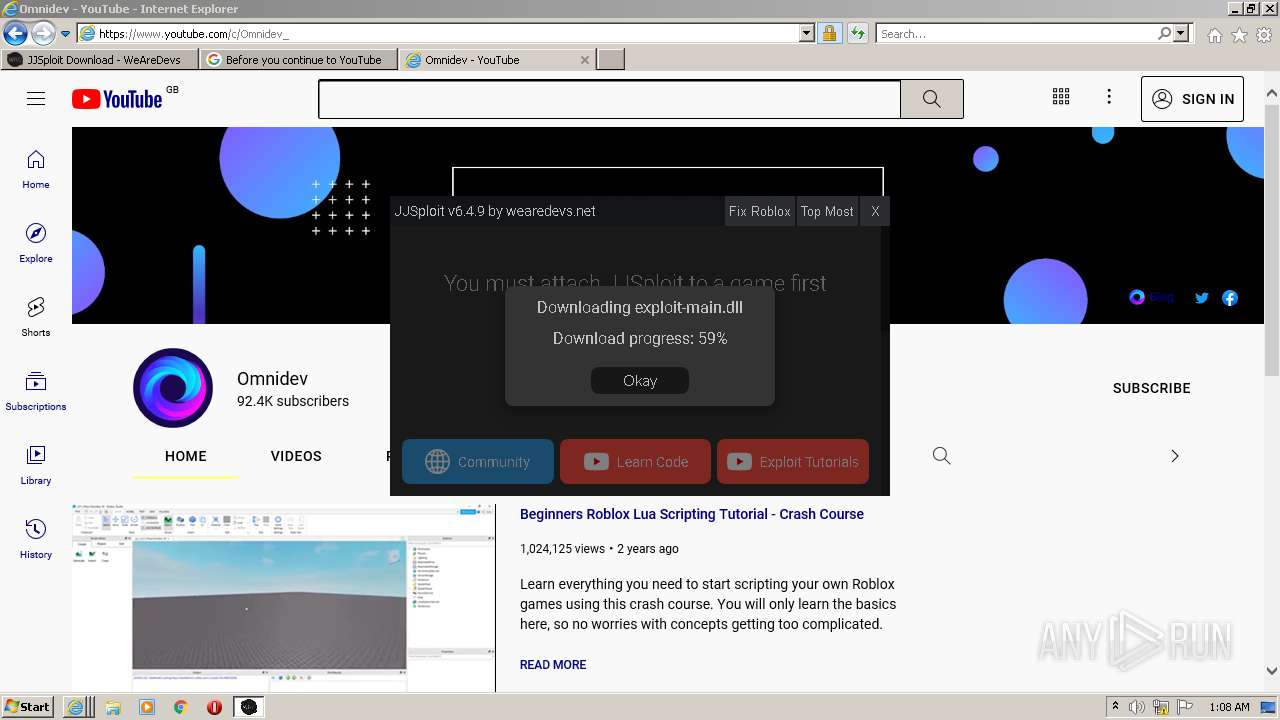Image resolution: width=1280 pixels, height=720 pixels.
Task: Open a new IE tab
Action: coord(611,60)
